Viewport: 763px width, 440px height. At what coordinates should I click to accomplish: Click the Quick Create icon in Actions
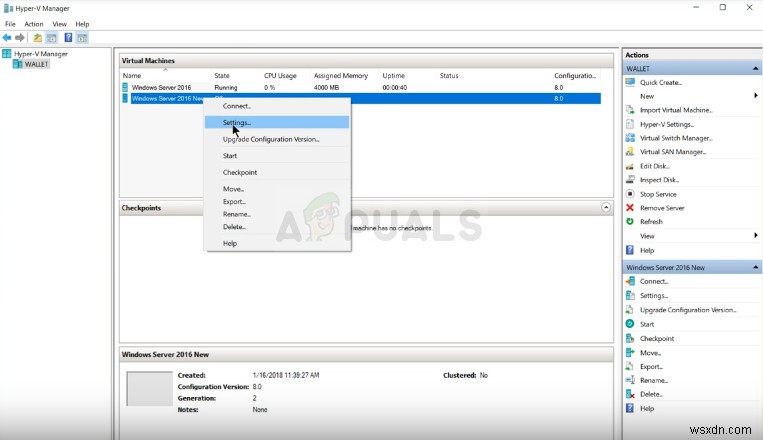coord(630,82)
